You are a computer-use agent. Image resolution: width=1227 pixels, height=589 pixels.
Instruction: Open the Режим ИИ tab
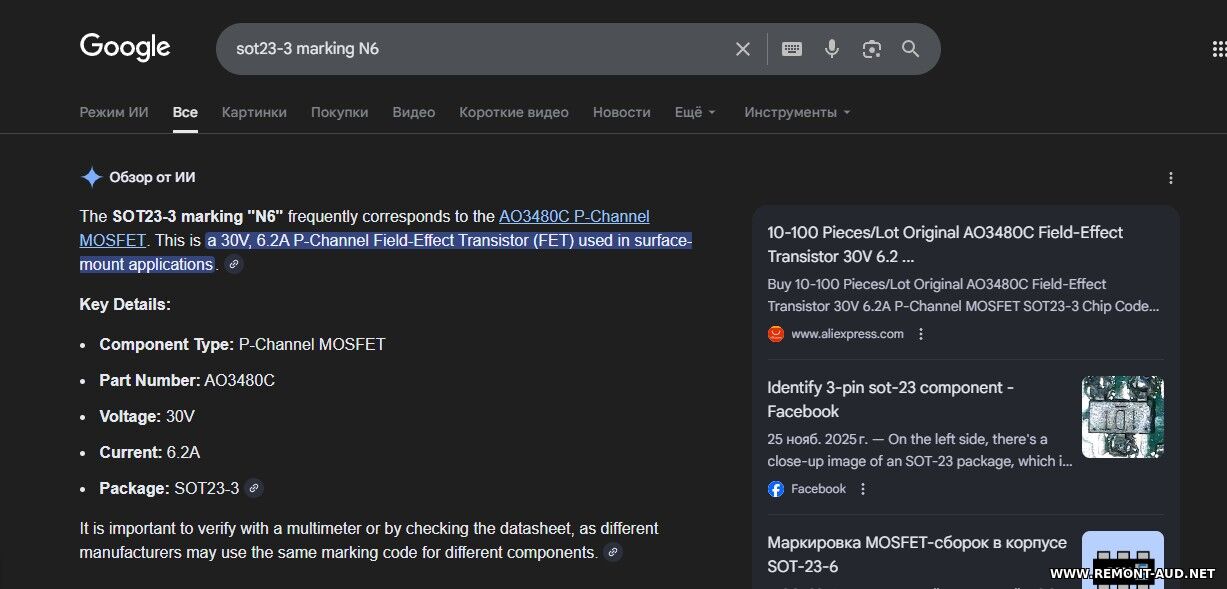(x=114, y=112)
